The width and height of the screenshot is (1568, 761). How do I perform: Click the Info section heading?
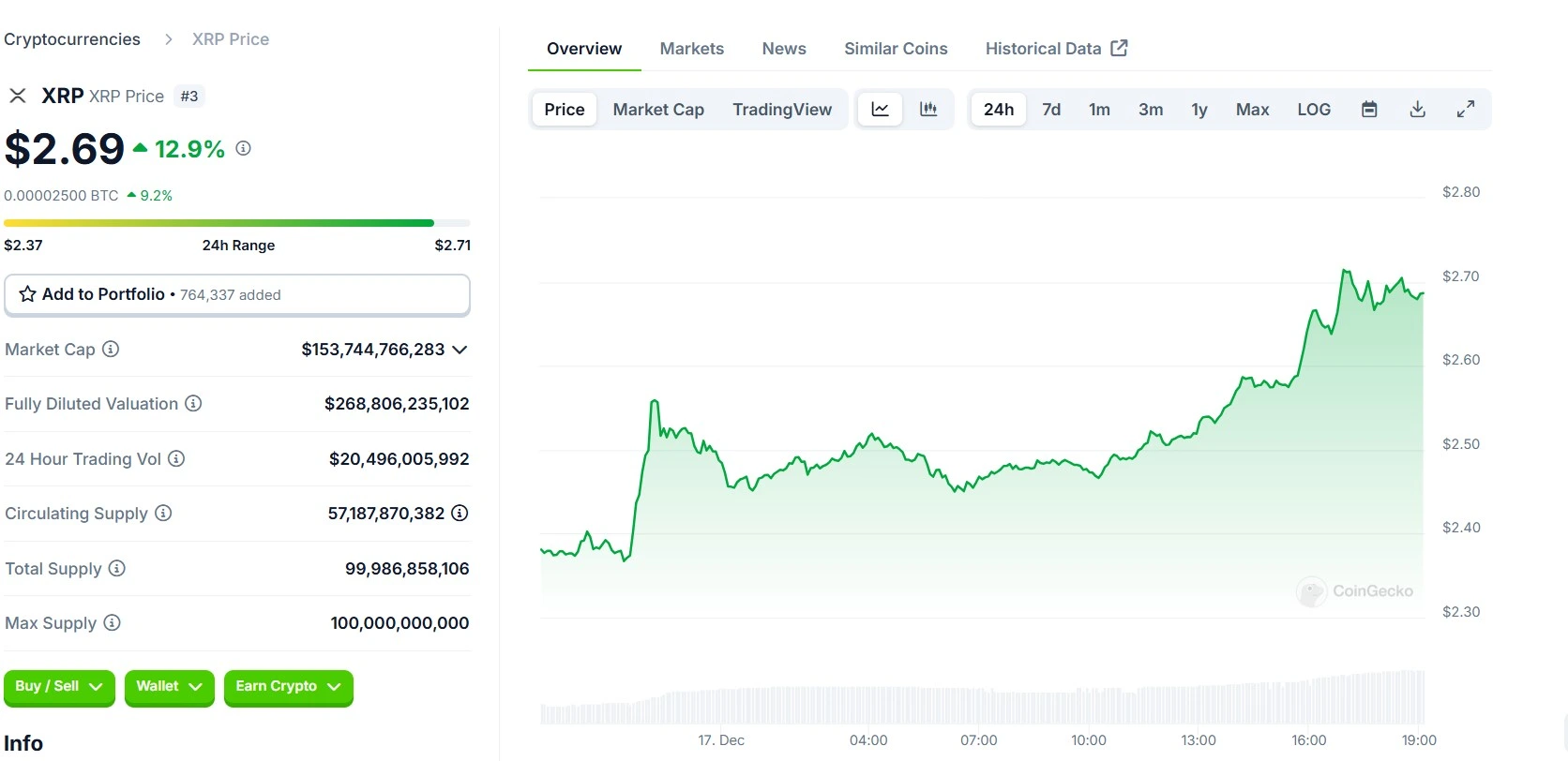[x=23, y=743]
